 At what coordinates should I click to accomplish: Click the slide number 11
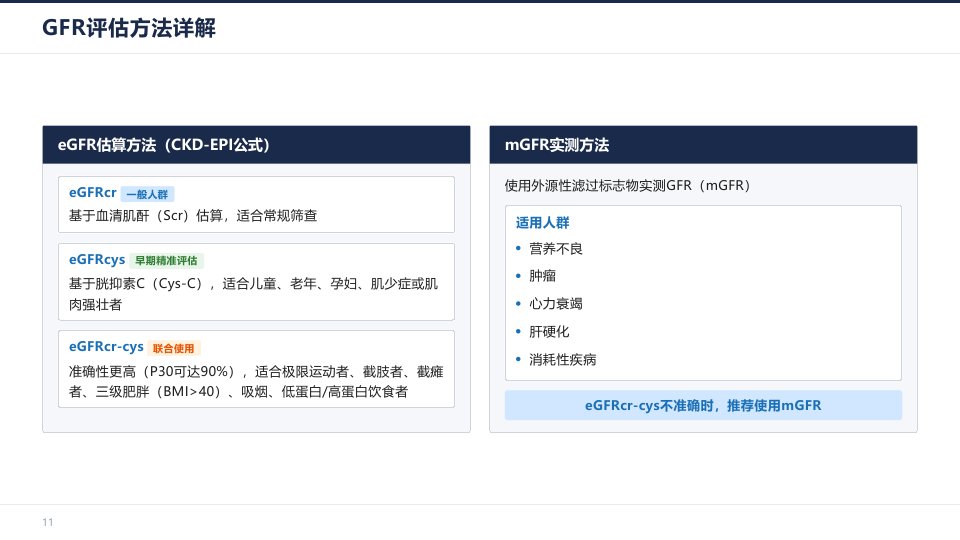(48, 522)
